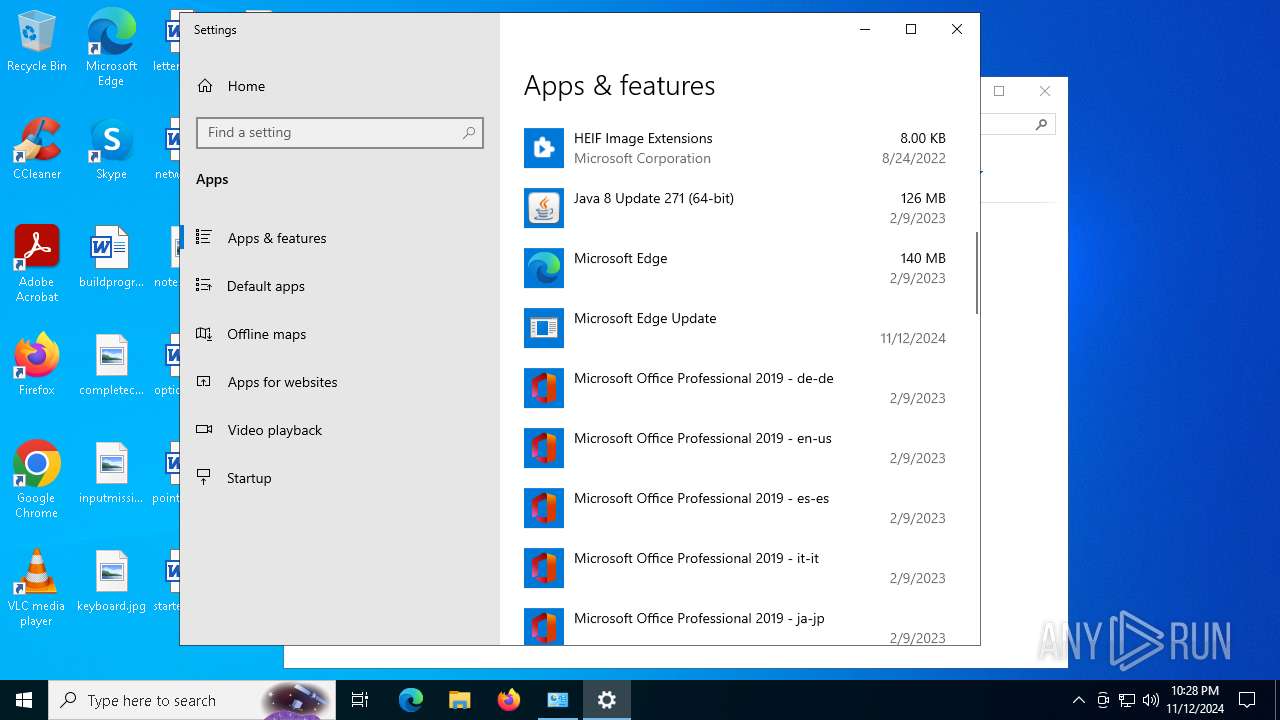Select Microsoft Edge Update entry text
The width and height of the screenshot is (1280, 720).
[x=645, y=318]
